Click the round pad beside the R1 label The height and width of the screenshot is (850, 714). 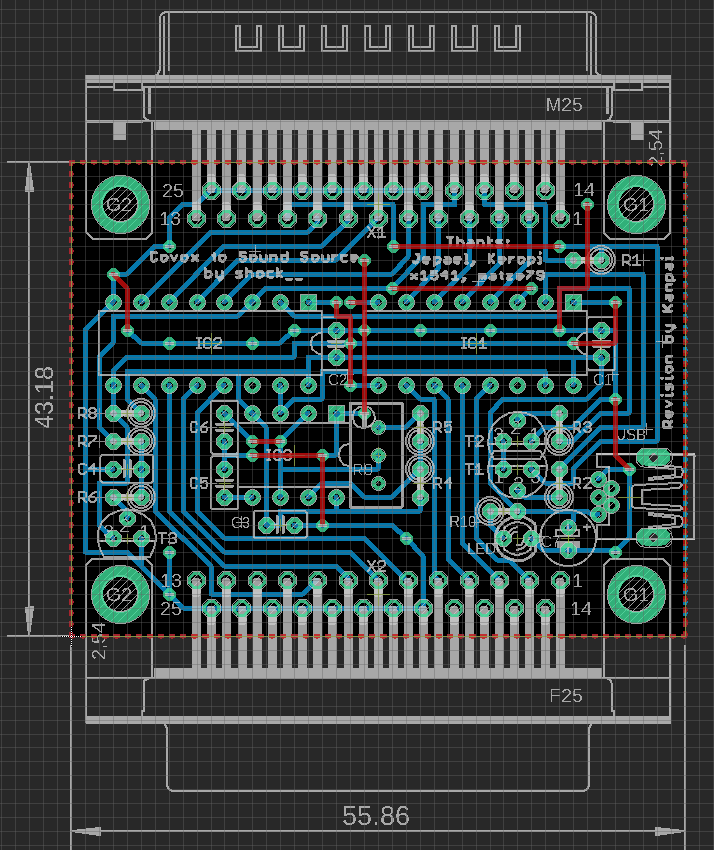pos(601,261)
